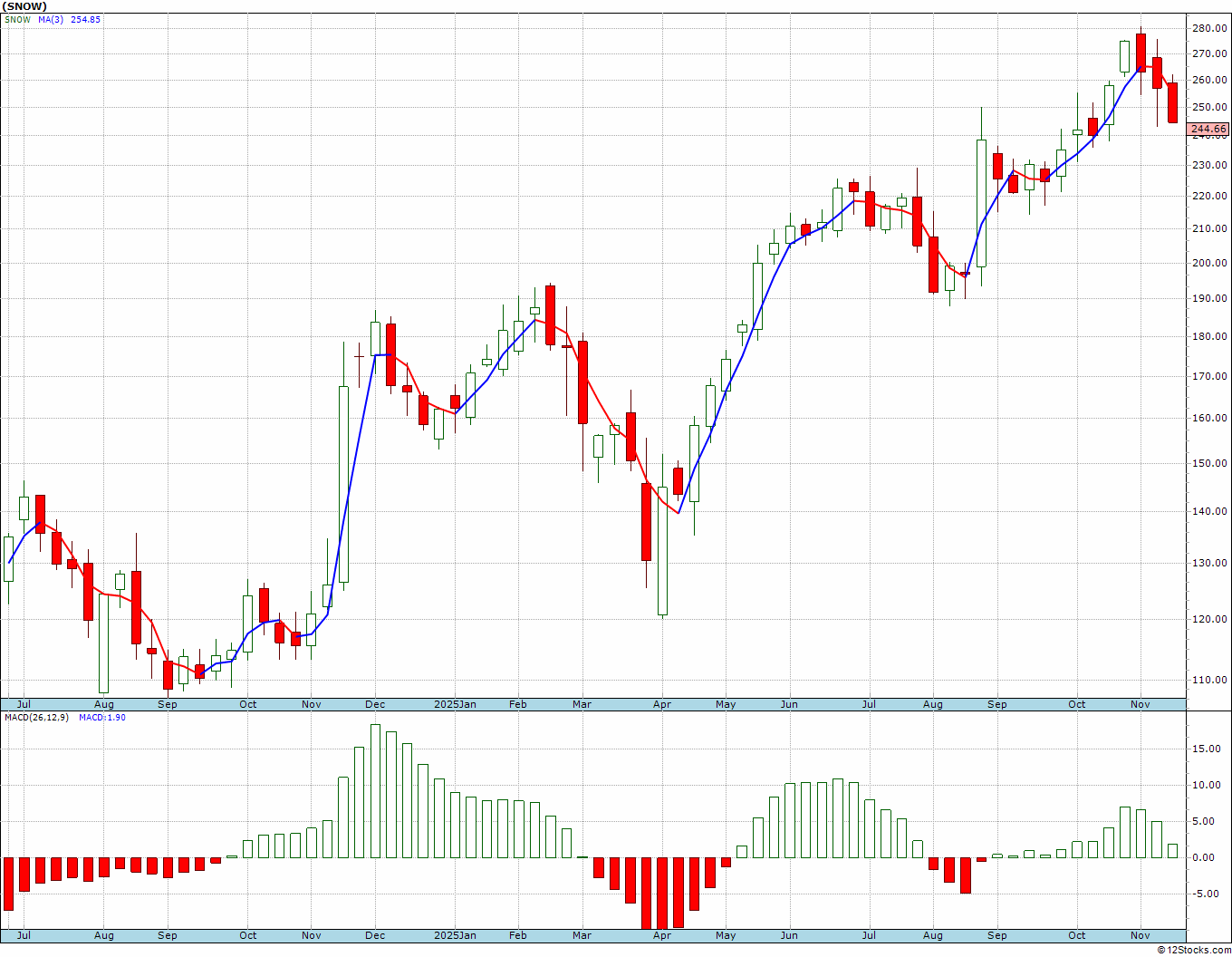The height and width of the screenshot is (957, 1232).
Task: Select the MACD:1.90 value label
Action: (101, 717)
